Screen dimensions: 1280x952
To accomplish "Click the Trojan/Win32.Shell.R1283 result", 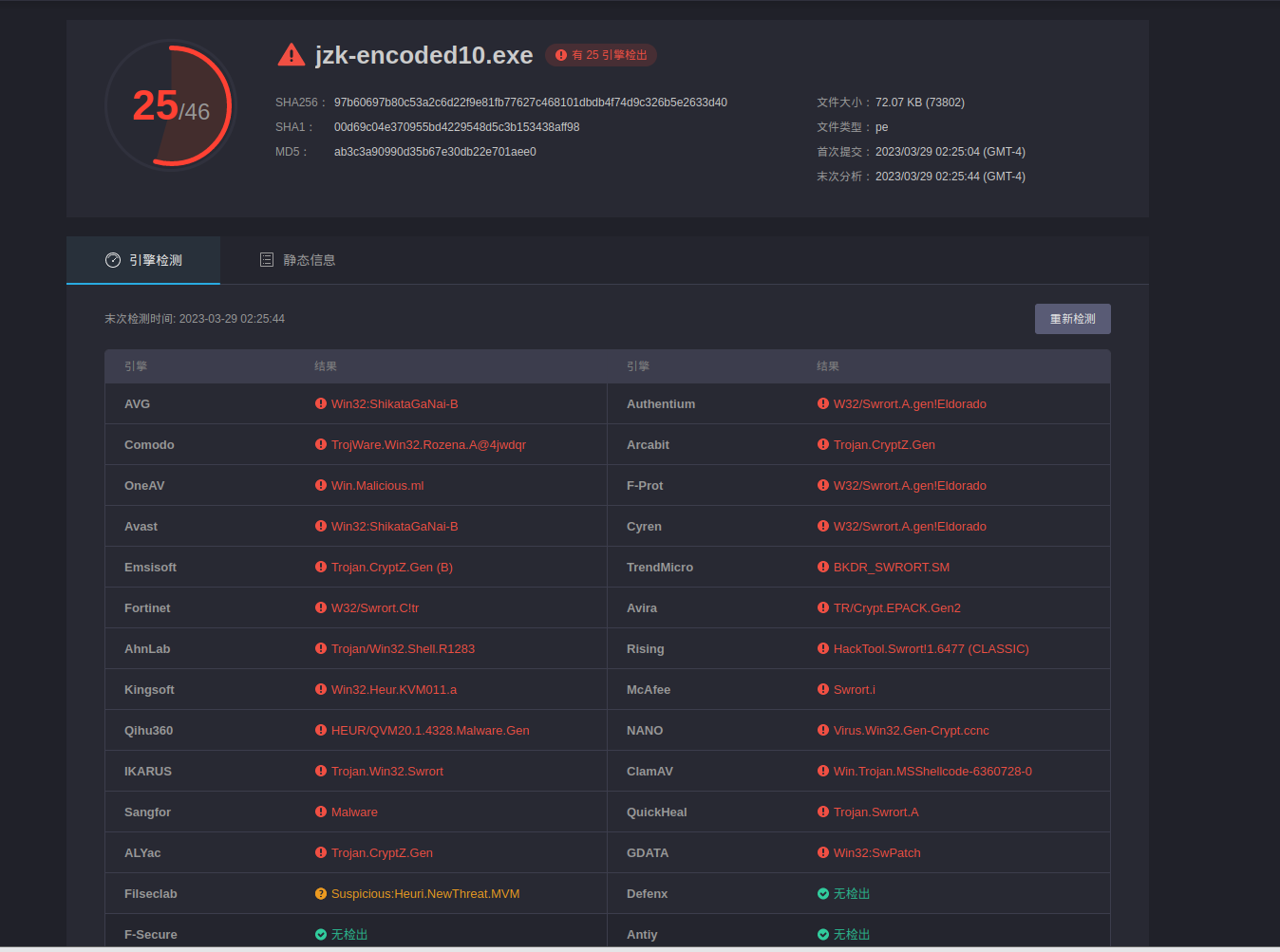I will 403,648.
